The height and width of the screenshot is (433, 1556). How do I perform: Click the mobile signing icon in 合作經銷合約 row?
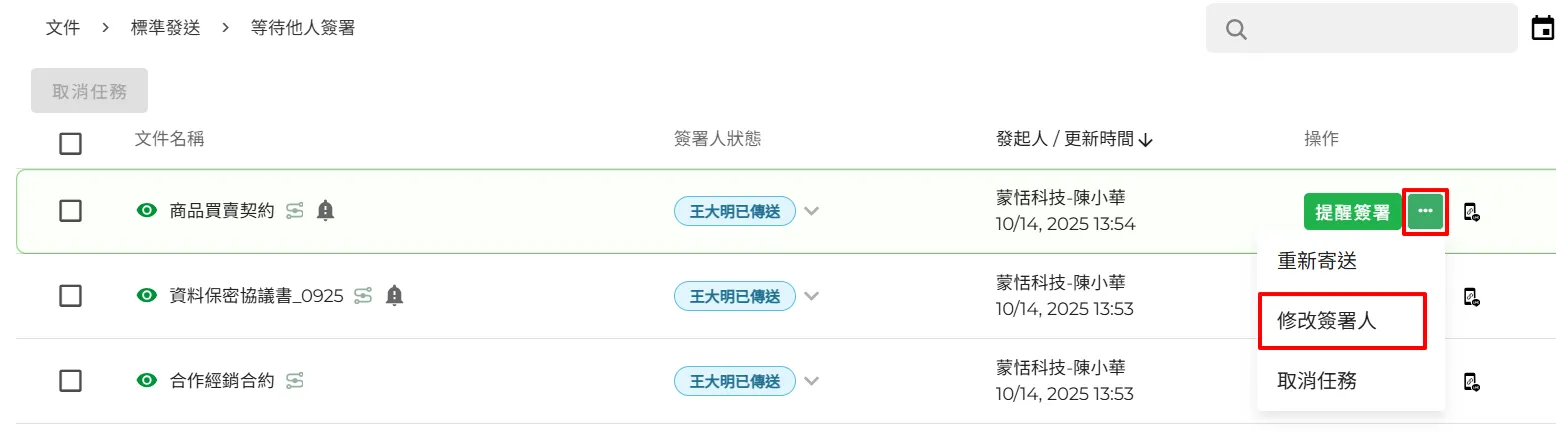pyautogui.click(x=1471, y=381)
